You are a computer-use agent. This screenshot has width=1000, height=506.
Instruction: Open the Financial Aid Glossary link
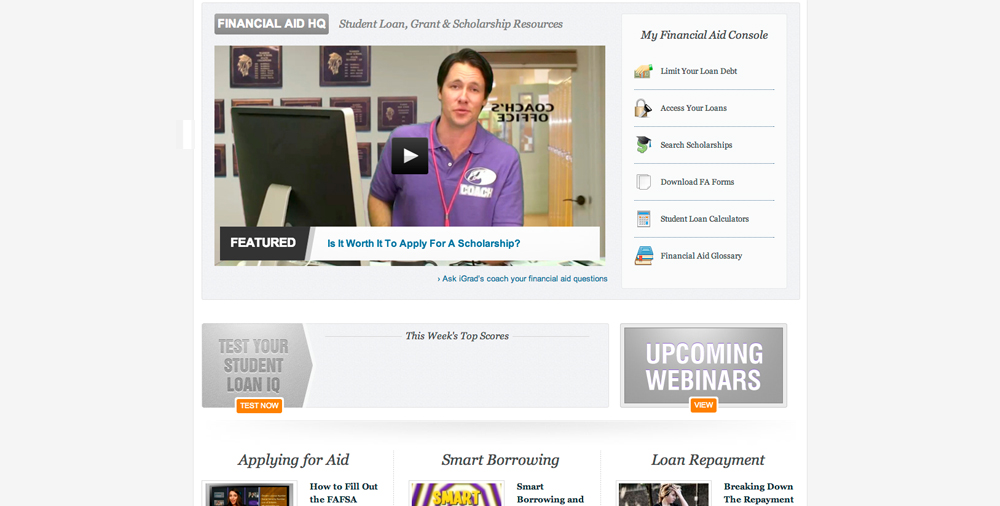point(701,256)
